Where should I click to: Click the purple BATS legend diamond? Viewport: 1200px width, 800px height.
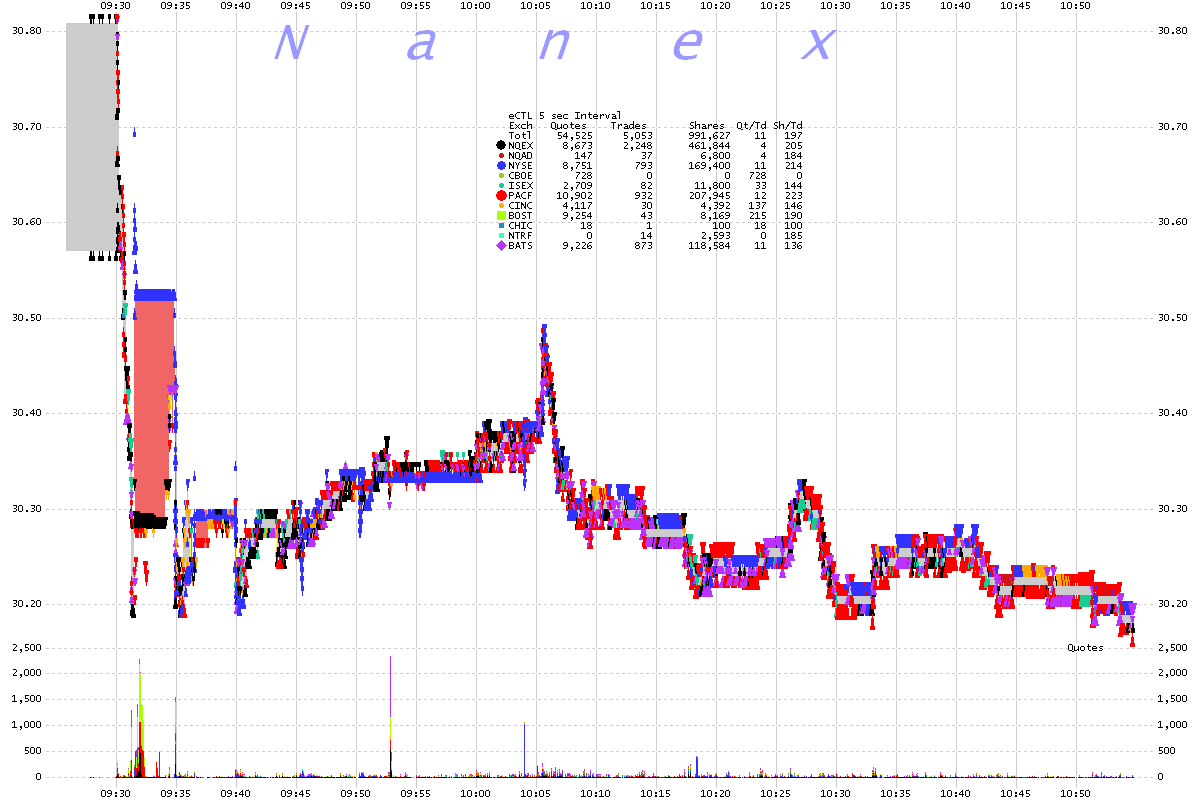pos(501,245)
